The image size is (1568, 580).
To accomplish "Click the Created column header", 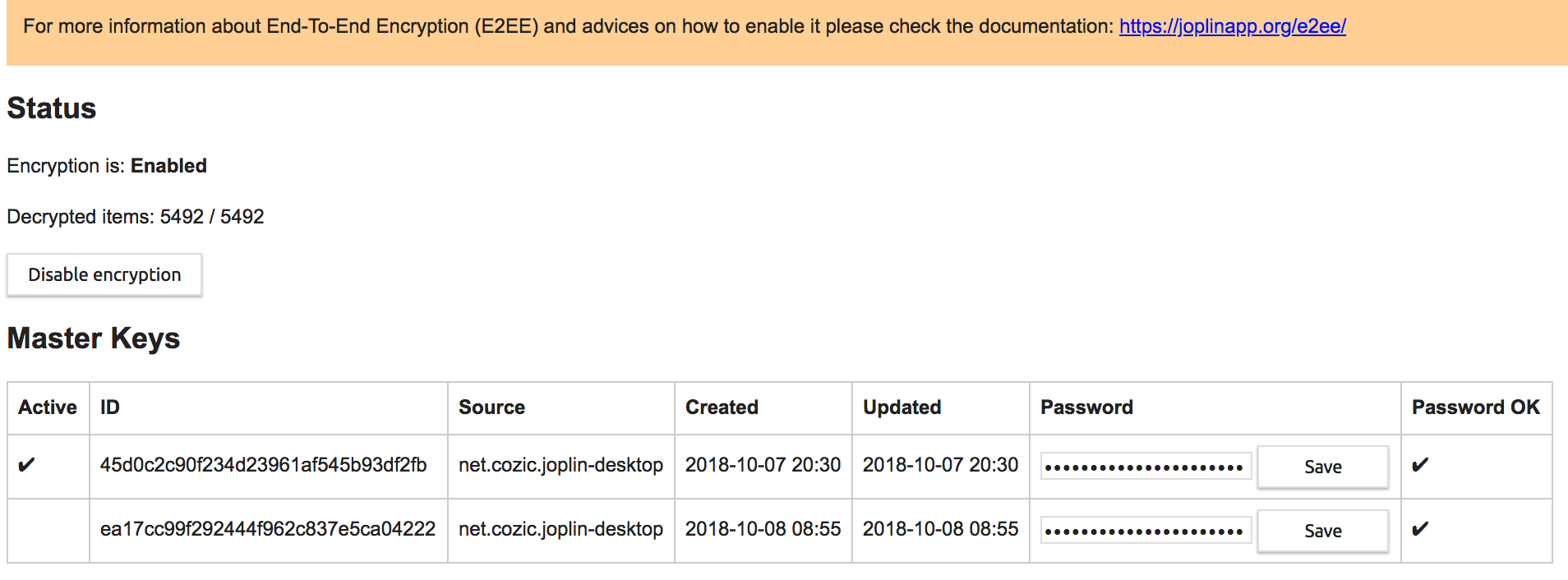I will (x=722, y=407).
